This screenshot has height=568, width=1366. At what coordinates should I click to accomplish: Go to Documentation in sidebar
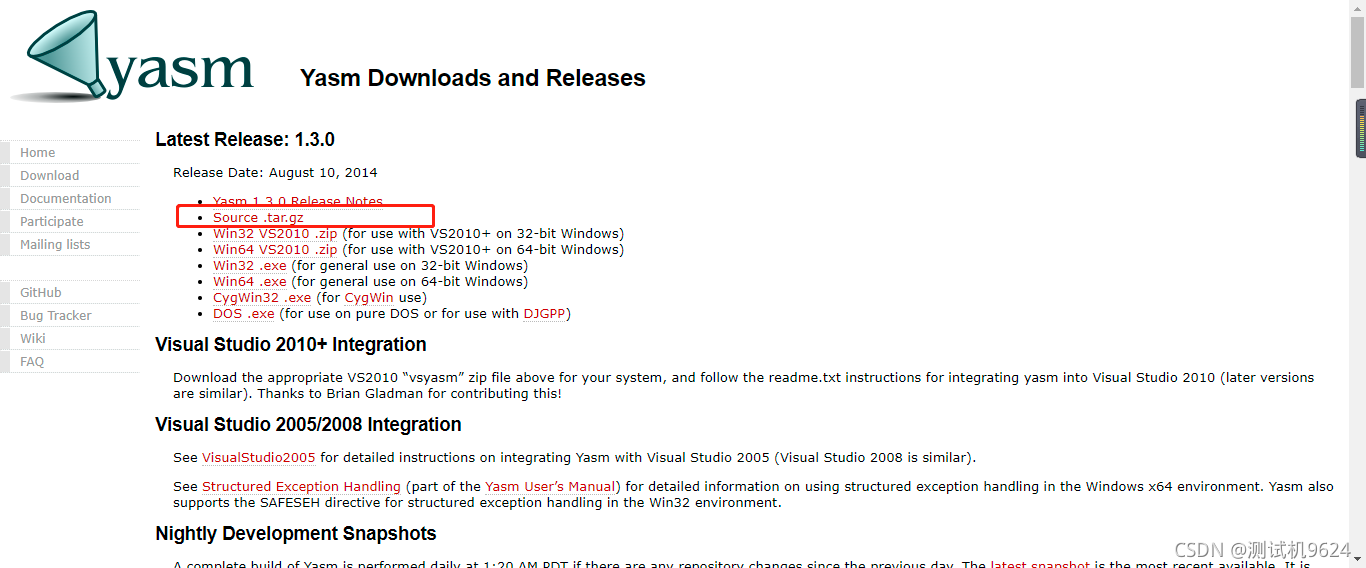(x=66, y=199)
